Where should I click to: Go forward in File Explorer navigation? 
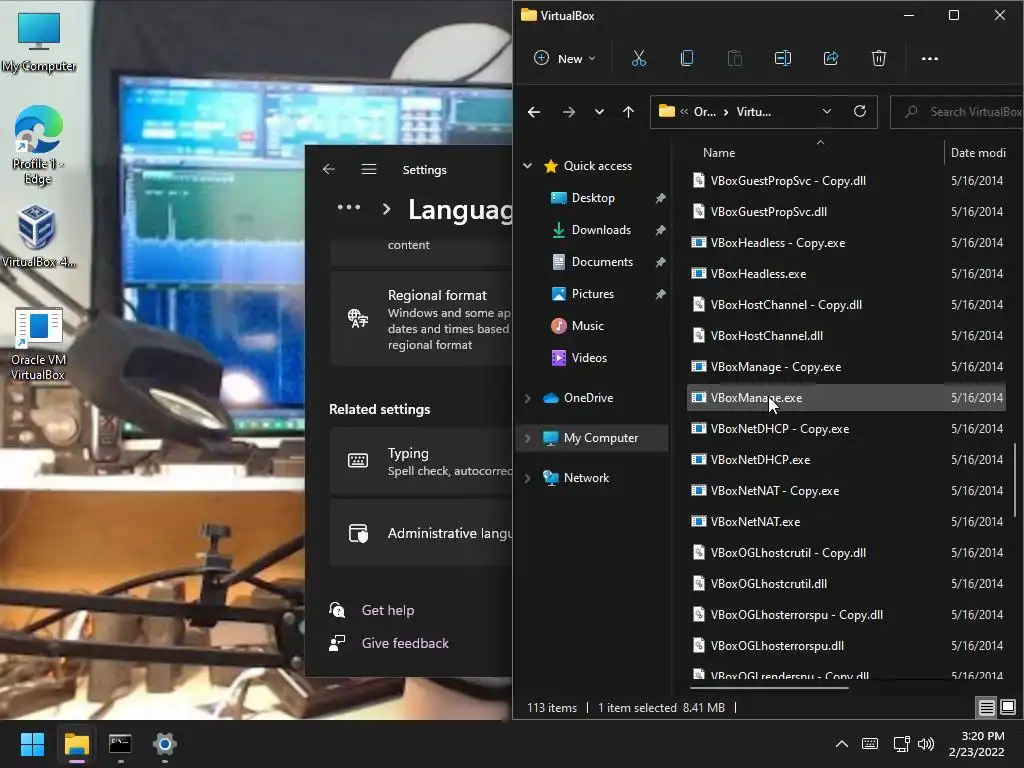tap(569, 112)
